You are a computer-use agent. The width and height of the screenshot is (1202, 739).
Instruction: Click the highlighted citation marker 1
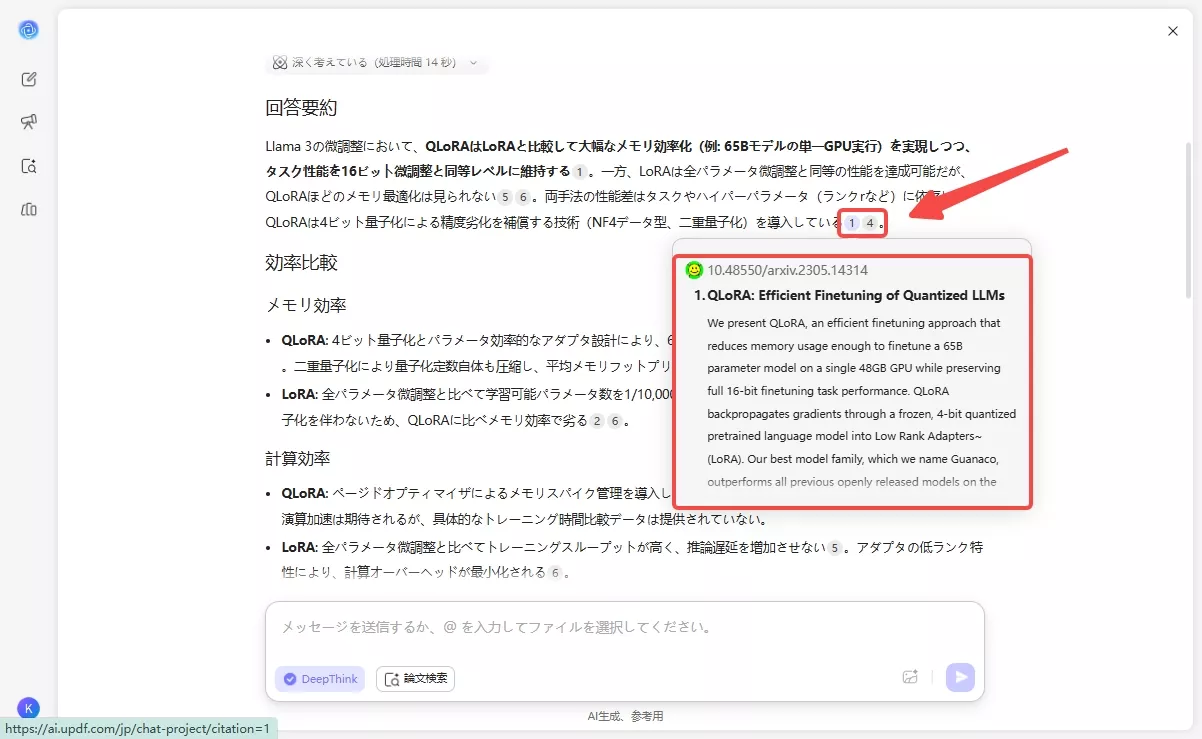point(851,222)
